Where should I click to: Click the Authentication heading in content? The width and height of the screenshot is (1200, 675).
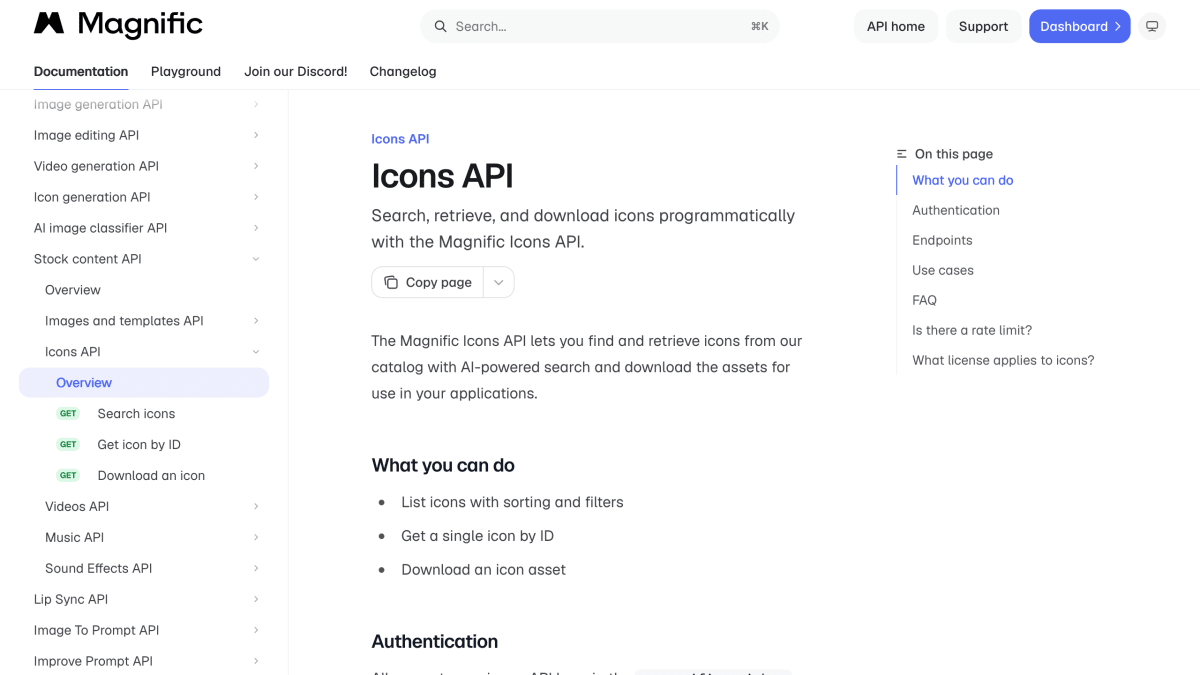[435, 641]
